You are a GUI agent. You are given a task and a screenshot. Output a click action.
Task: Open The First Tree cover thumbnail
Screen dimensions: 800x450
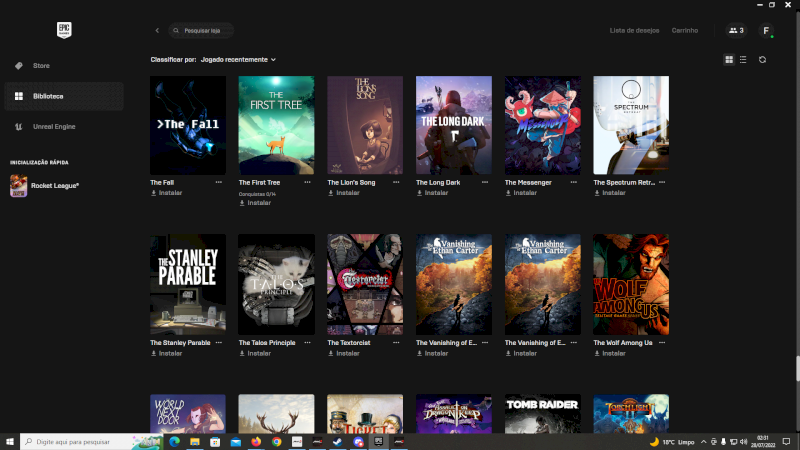pos(277,126)
